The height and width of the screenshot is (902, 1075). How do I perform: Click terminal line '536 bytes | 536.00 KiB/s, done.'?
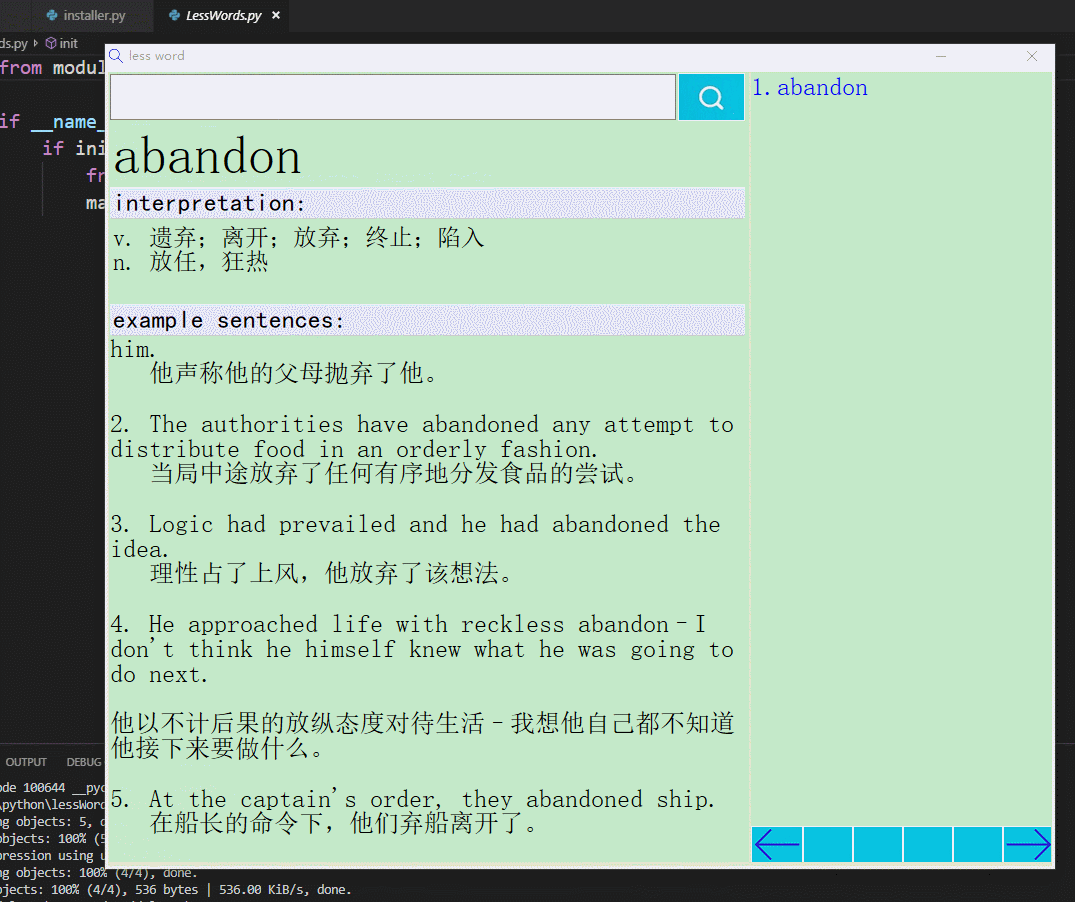pyautogui.click(x=243, y=890)
